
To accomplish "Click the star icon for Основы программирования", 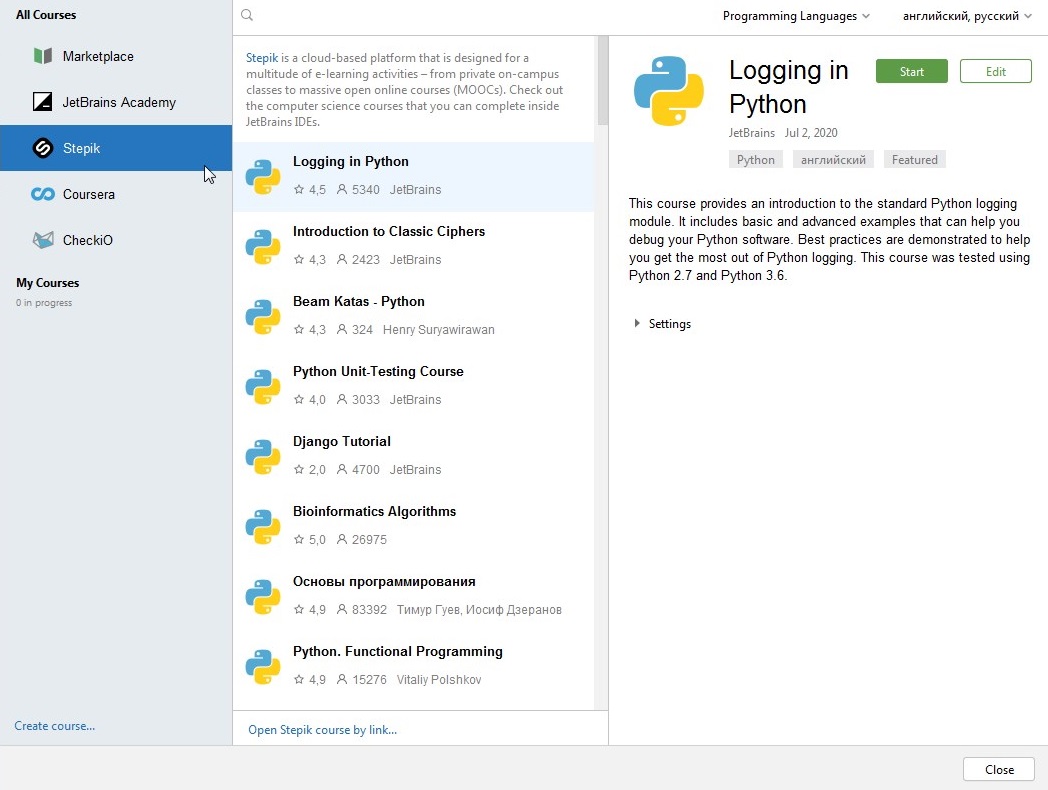I will pyautogui.click(x=299, y=609).
